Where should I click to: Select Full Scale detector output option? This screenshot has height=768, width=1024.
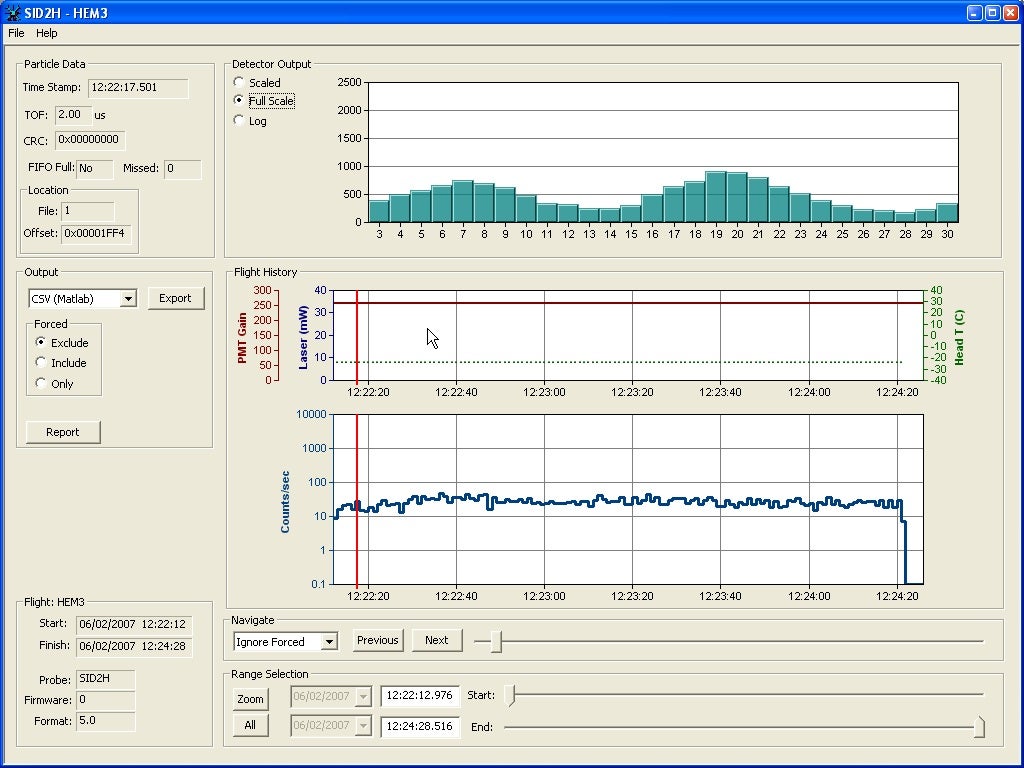click(239, 101)
